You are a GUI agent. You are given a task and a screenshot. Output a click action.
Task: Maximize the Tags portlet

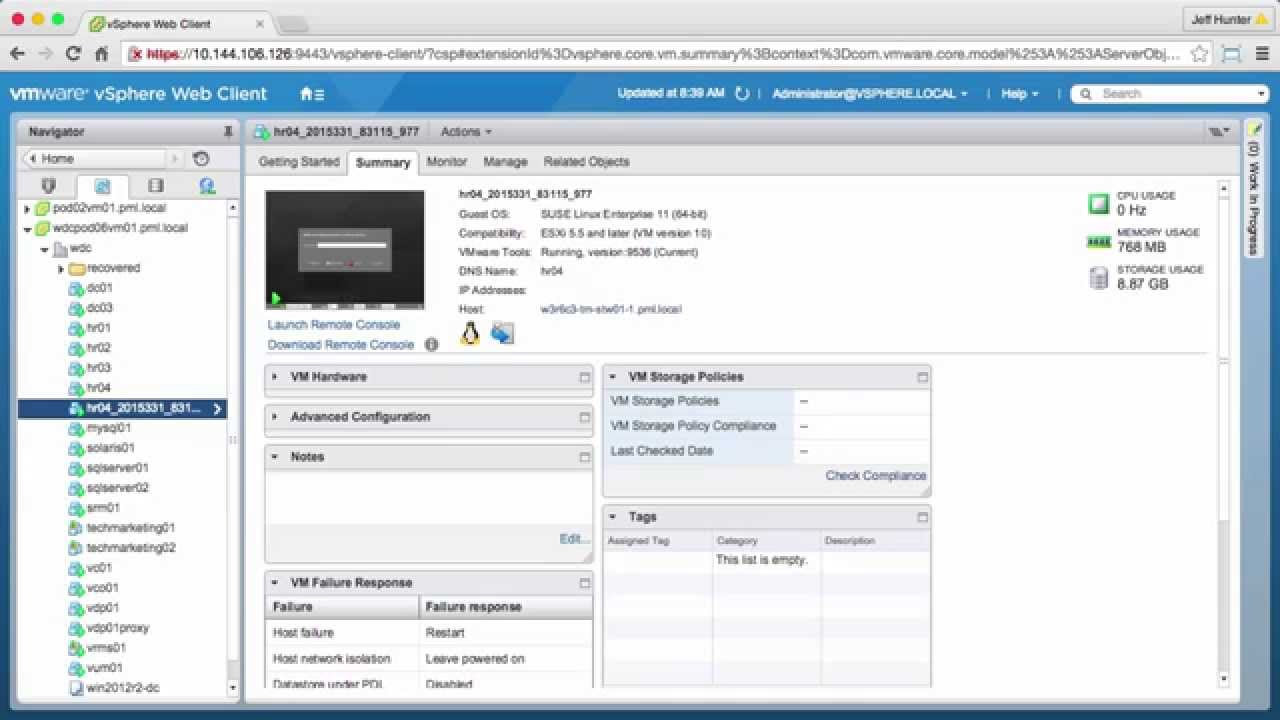tap(922, 517)
